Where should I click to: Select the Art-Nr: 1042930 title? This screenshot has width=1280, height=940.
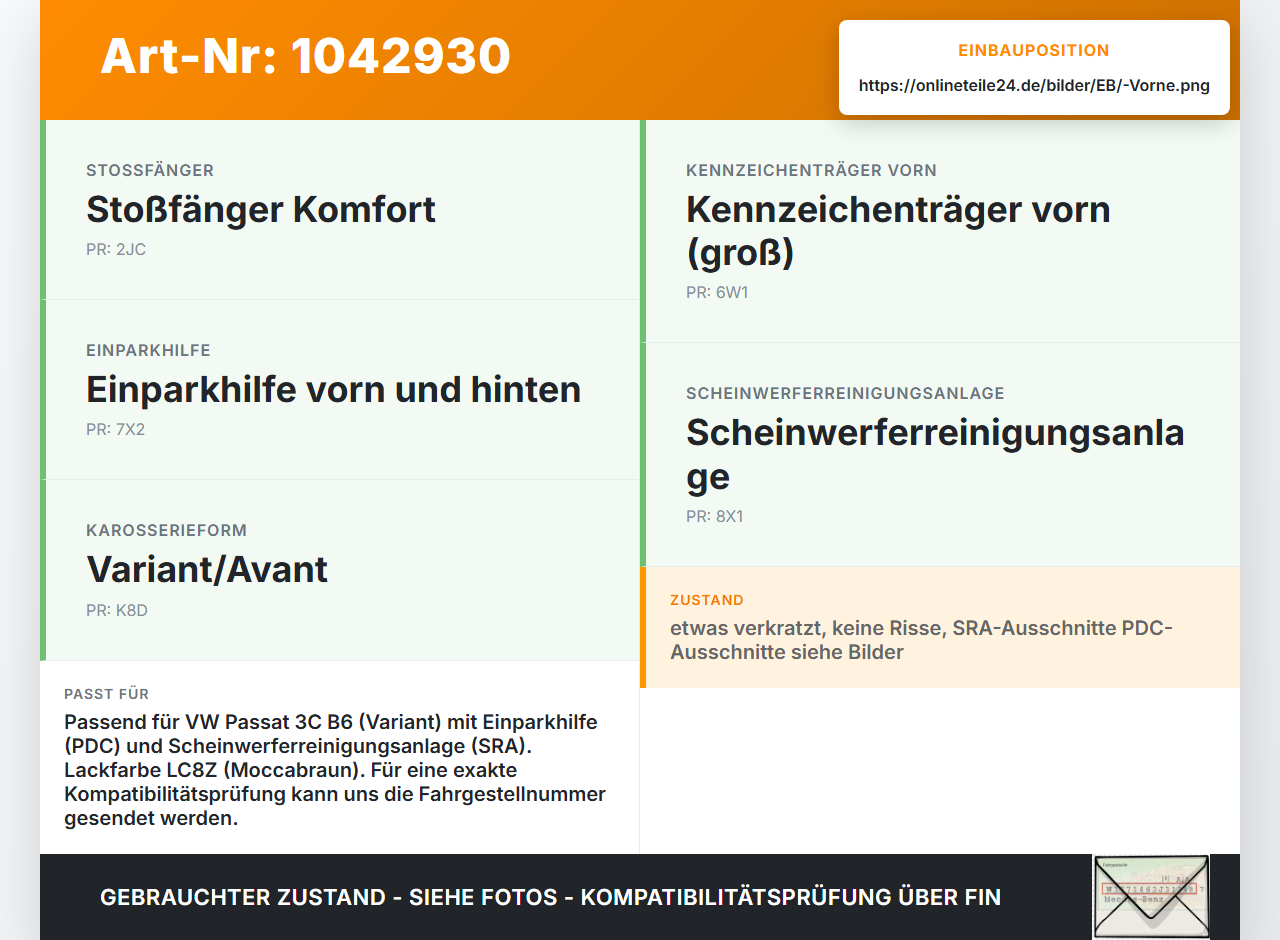click(305, 56)
